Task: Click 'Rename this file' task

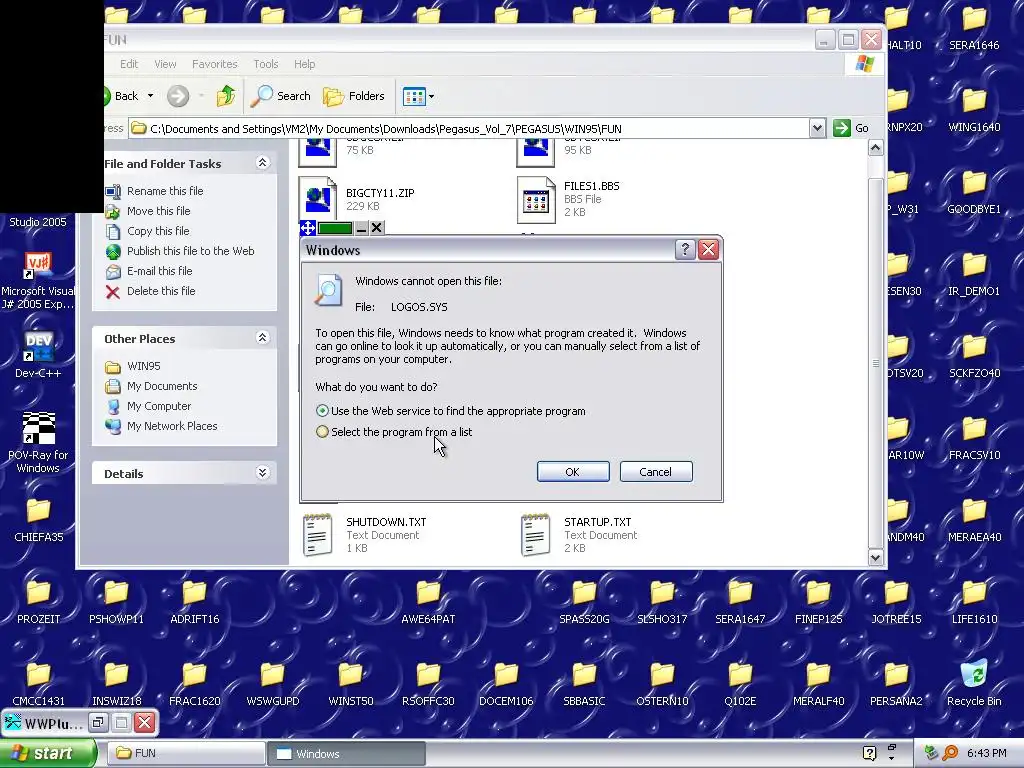Action: (x=165, y=191)
